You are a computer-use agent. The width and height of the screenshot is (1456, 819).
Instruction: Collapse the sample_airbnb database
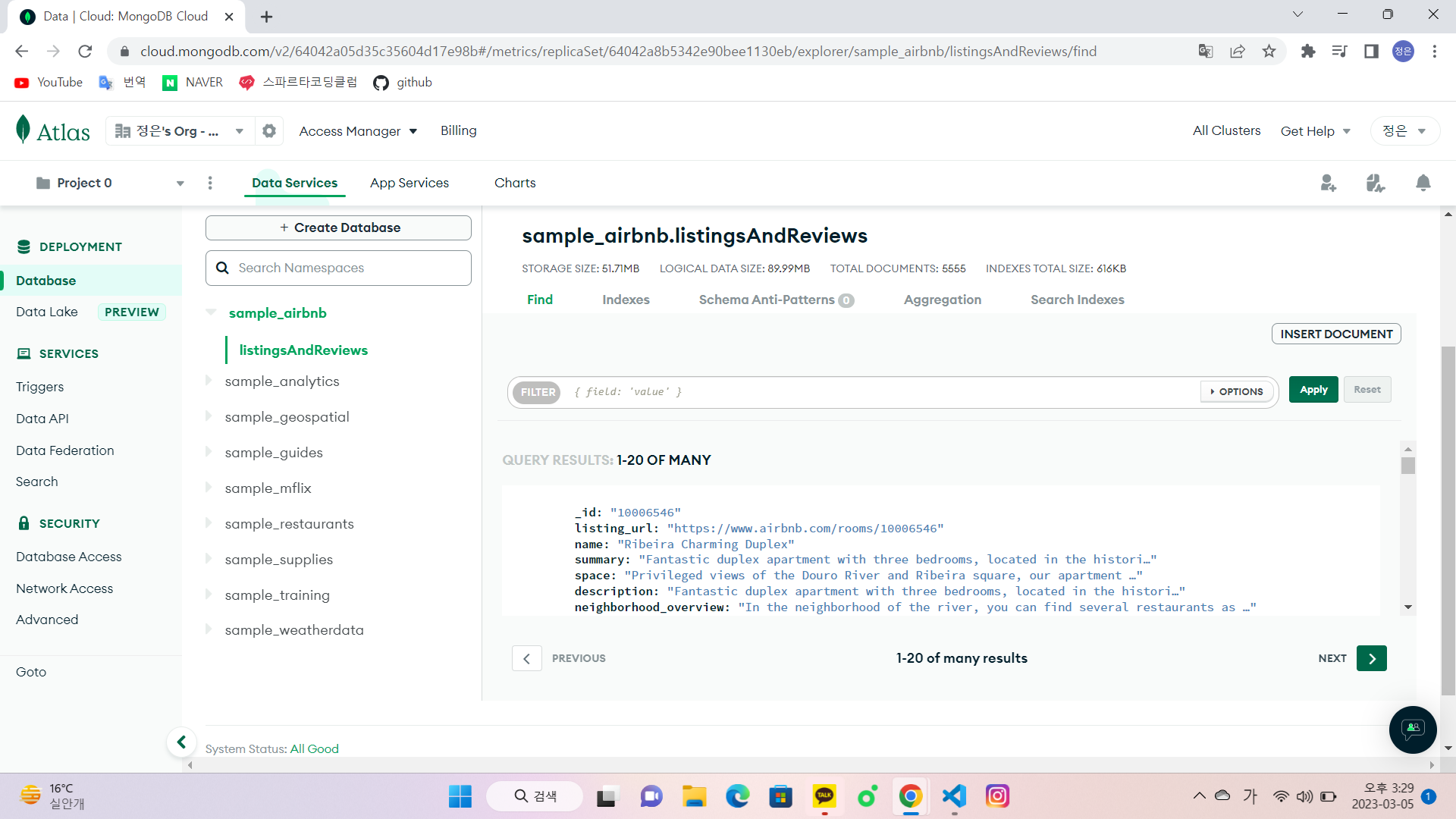[212, 312]
